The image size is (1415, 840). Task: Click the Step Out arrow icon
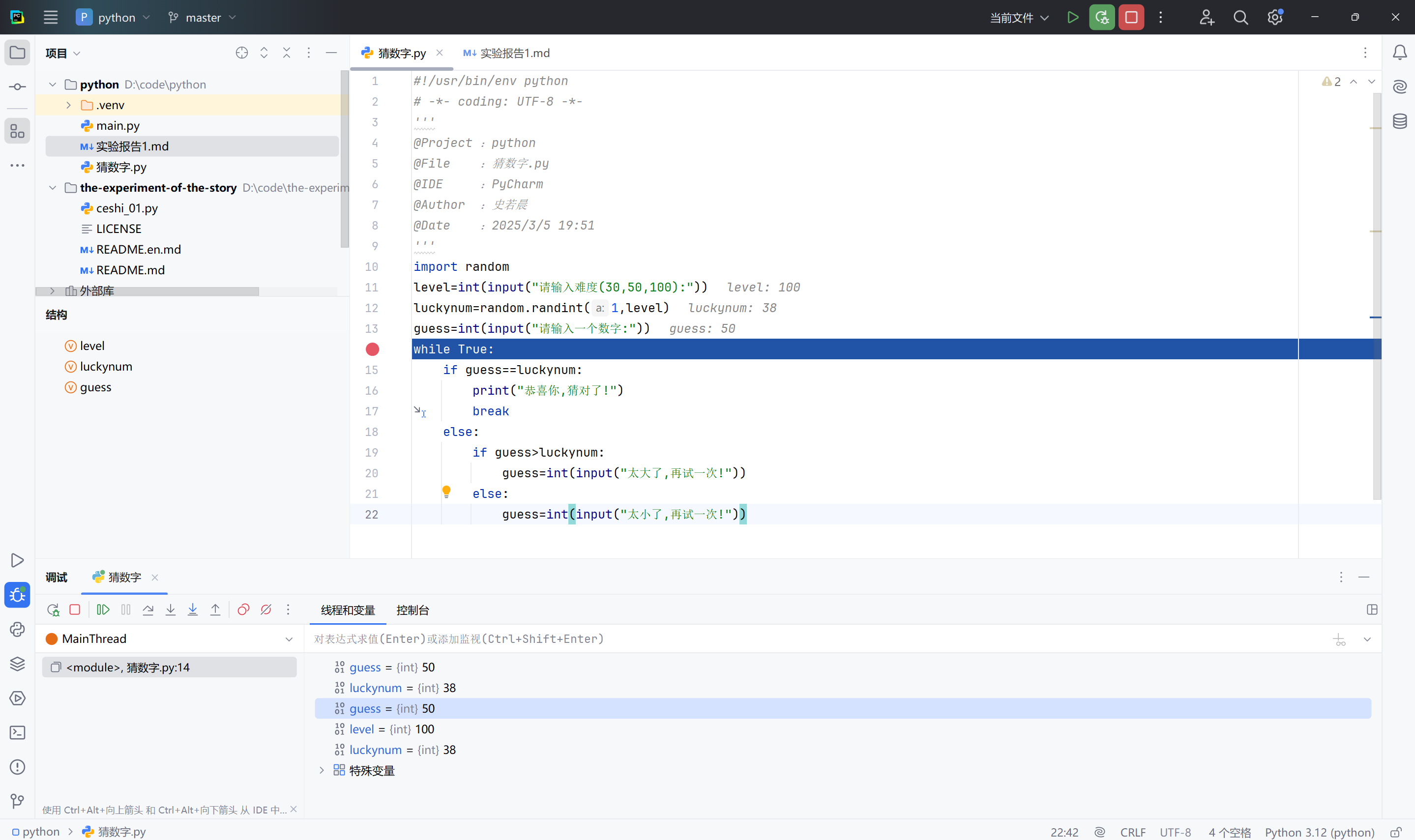click(215, 609)
